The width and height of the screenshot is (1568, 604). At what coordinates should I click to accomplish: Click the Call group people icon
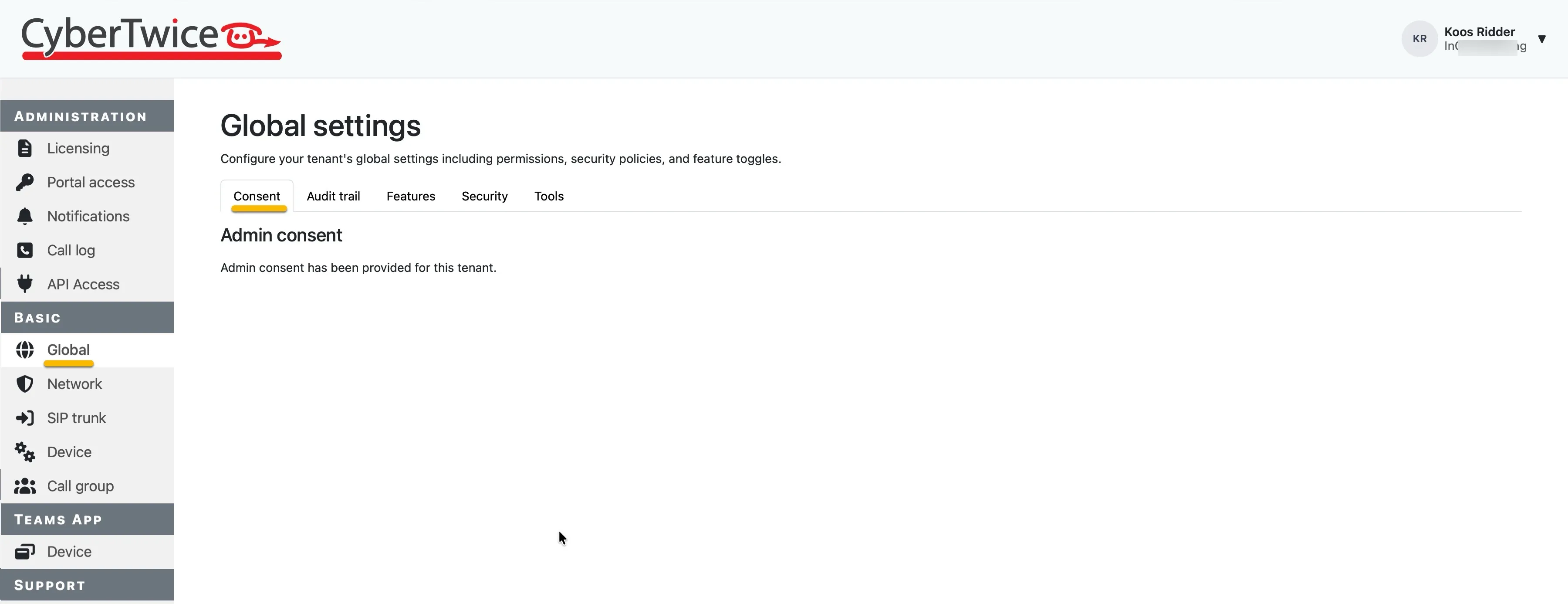[25, 486]
